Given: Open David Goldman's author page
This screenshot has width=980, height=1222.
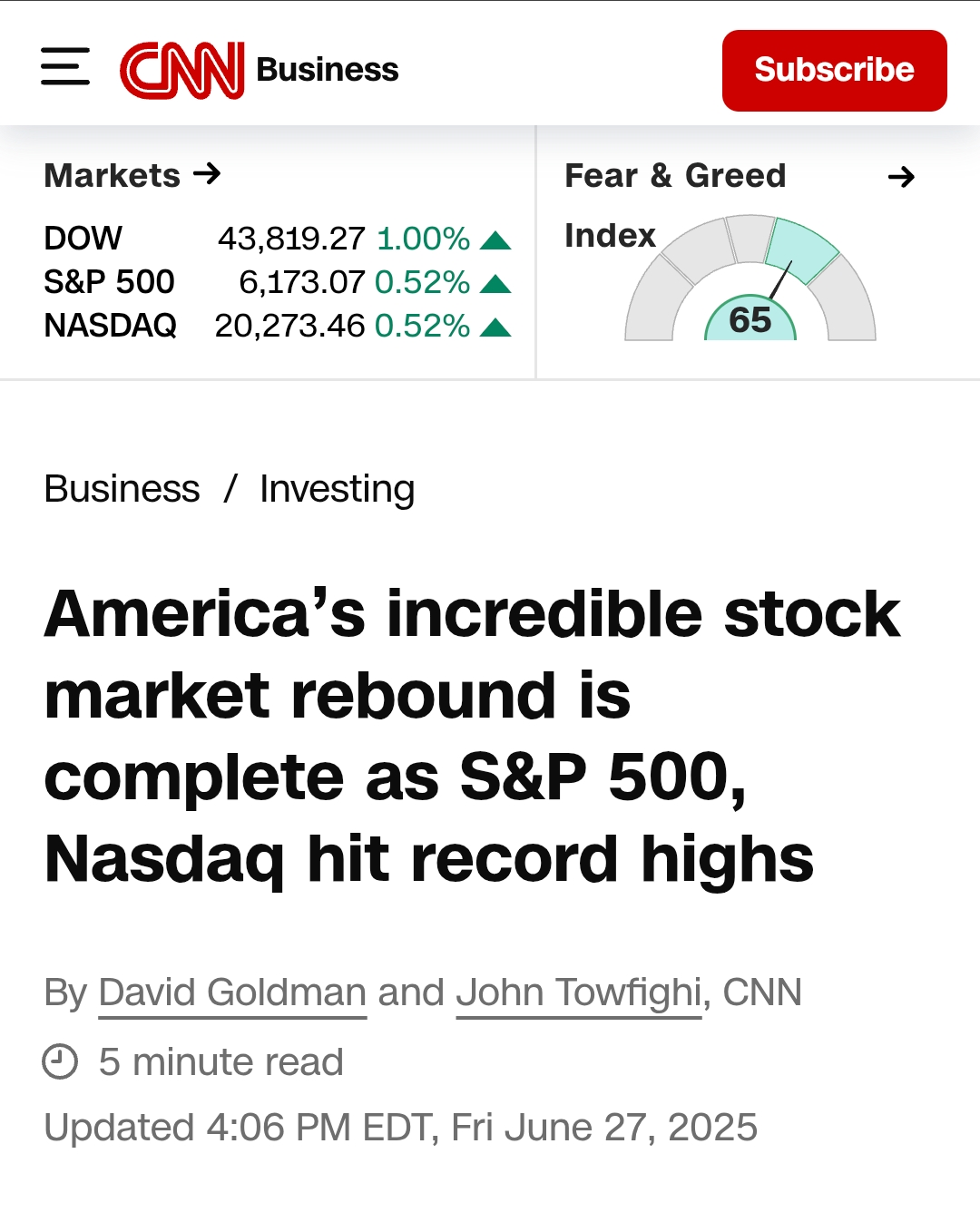Looking at the screenshot, I should click(x=232, y=992).
